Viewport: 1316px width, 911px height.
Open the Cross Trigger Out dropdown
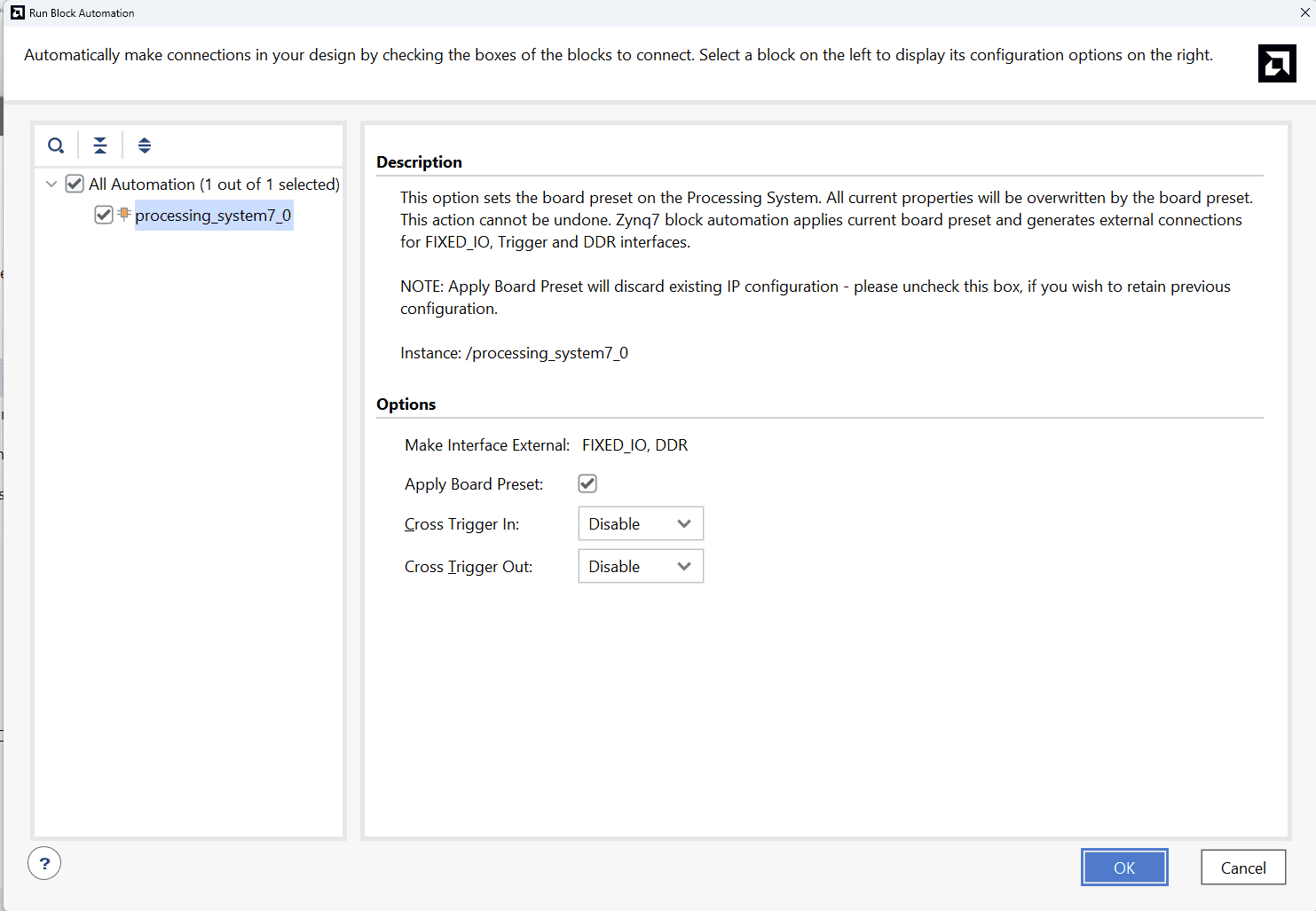tap(640, 566)
